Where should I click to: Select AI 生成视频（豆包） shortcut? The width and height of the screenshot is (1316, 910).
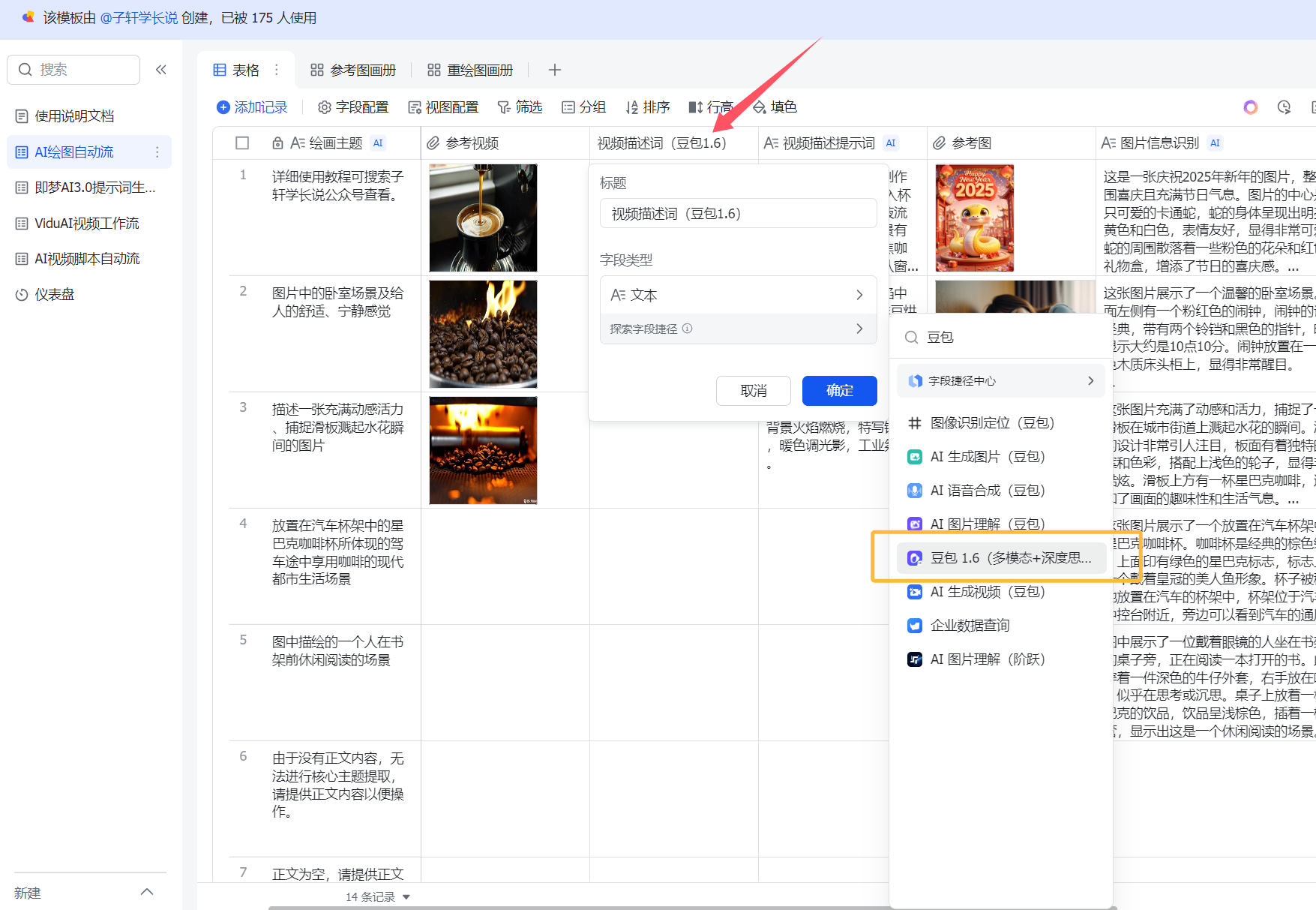(1001, 592)
